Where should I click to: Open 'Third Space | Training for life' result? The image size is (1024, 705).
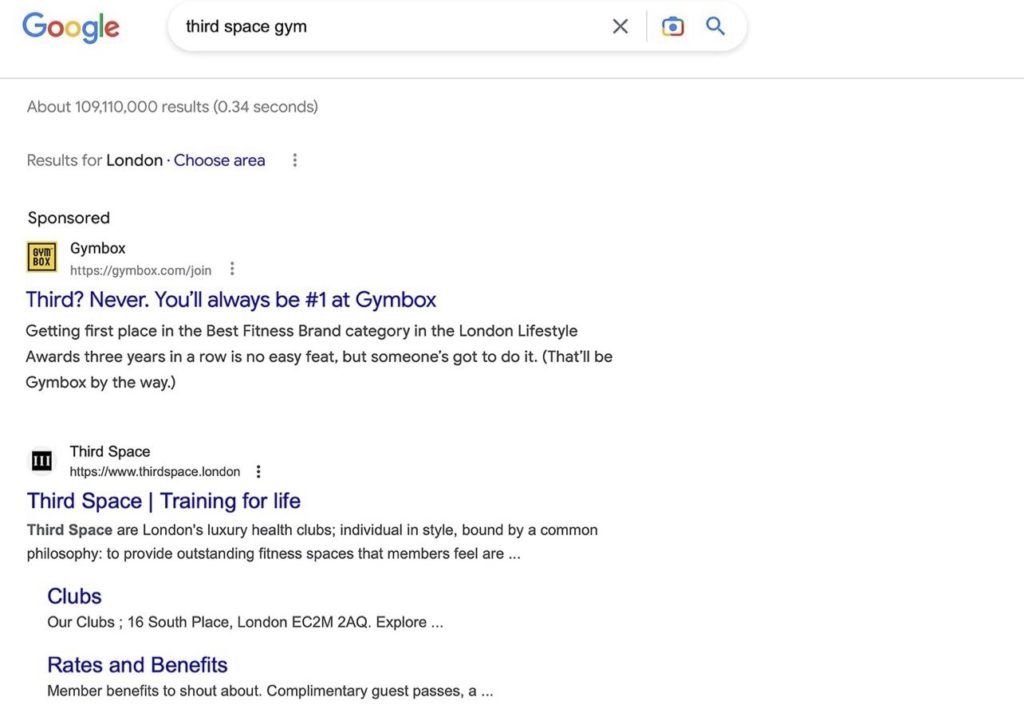pyautogui.click(x=163, y=501)
